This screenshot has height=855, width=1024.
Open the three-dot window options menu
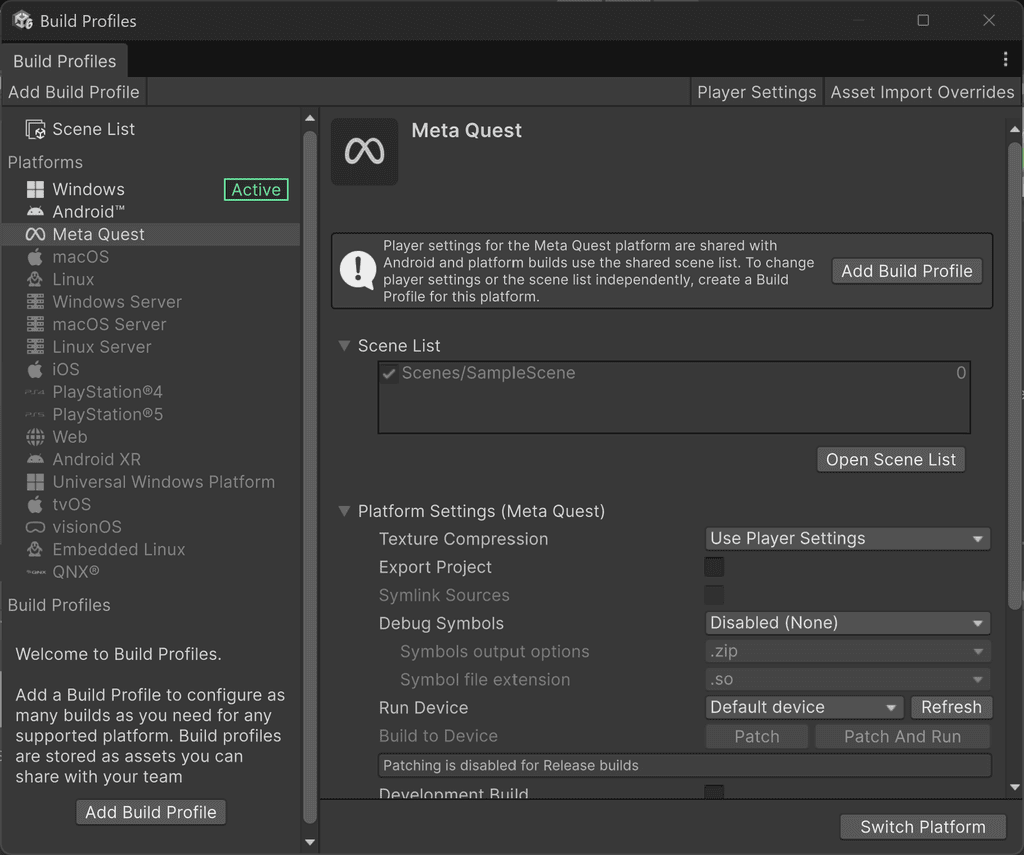point(1005,60)
